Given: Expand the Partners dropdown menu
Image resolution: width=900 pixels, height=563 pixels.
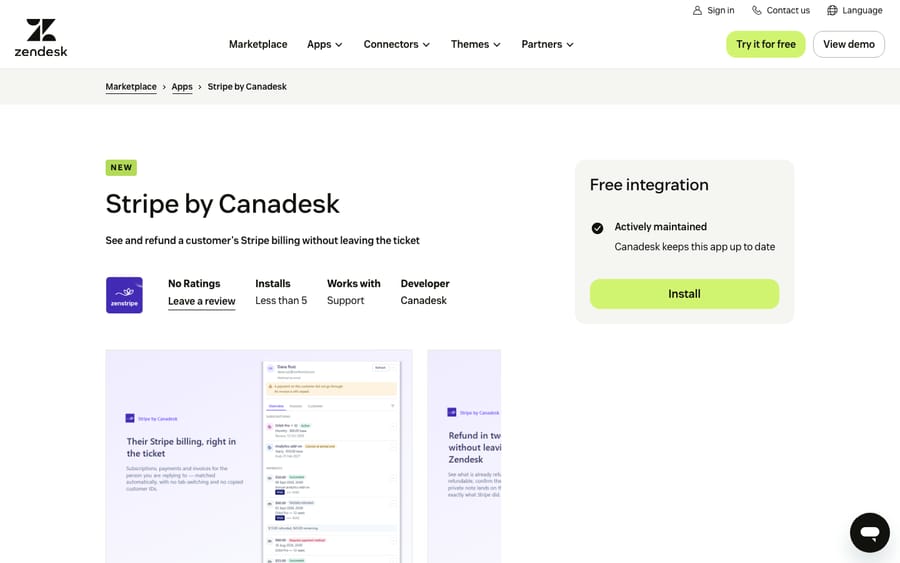Looking at the screenshot, I should click(x=547, y=44).
